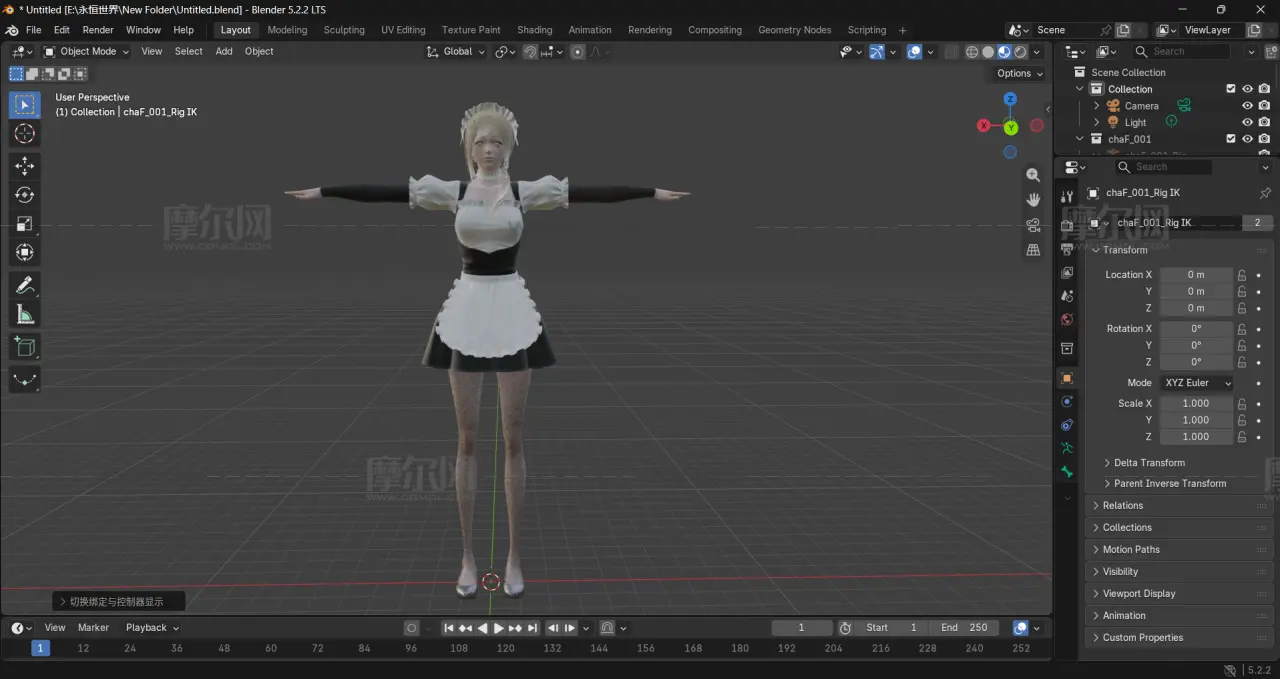Viewport: 1280px width, 679px height.
Task: Choose the Add Cube tool
Action: (25, 347)
